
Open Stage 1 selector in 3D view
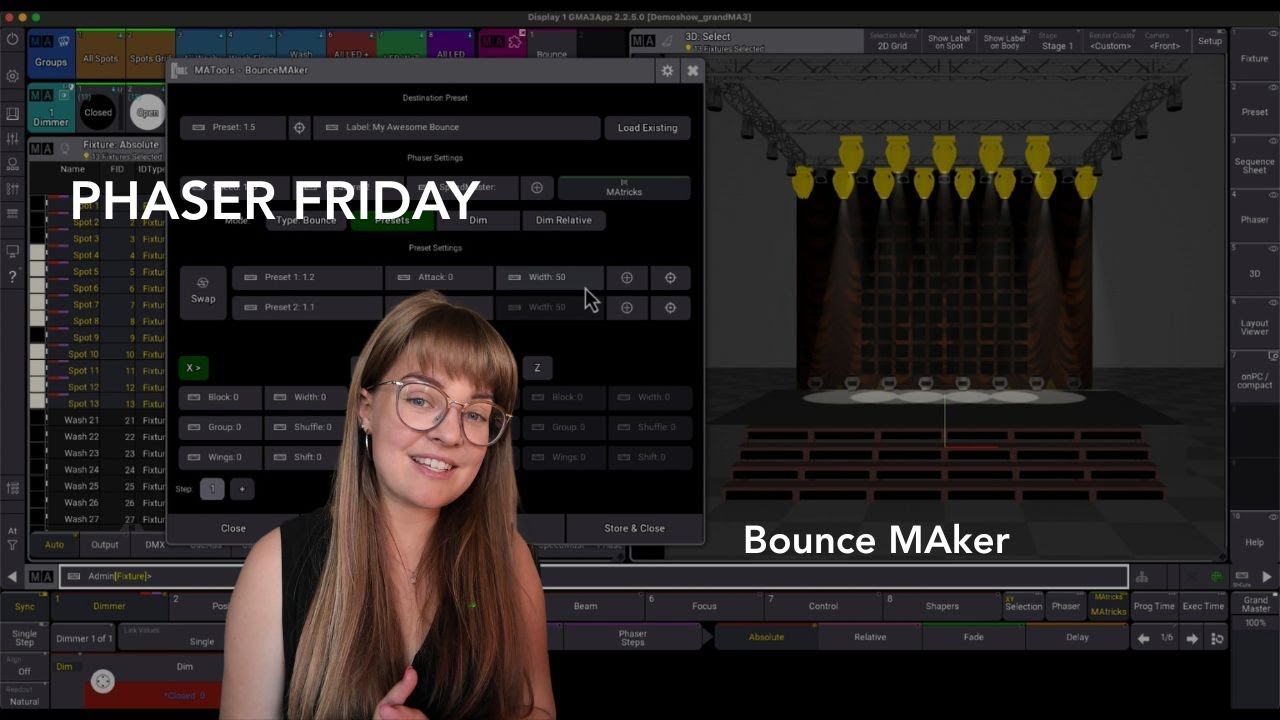[x=1057, y=41]
